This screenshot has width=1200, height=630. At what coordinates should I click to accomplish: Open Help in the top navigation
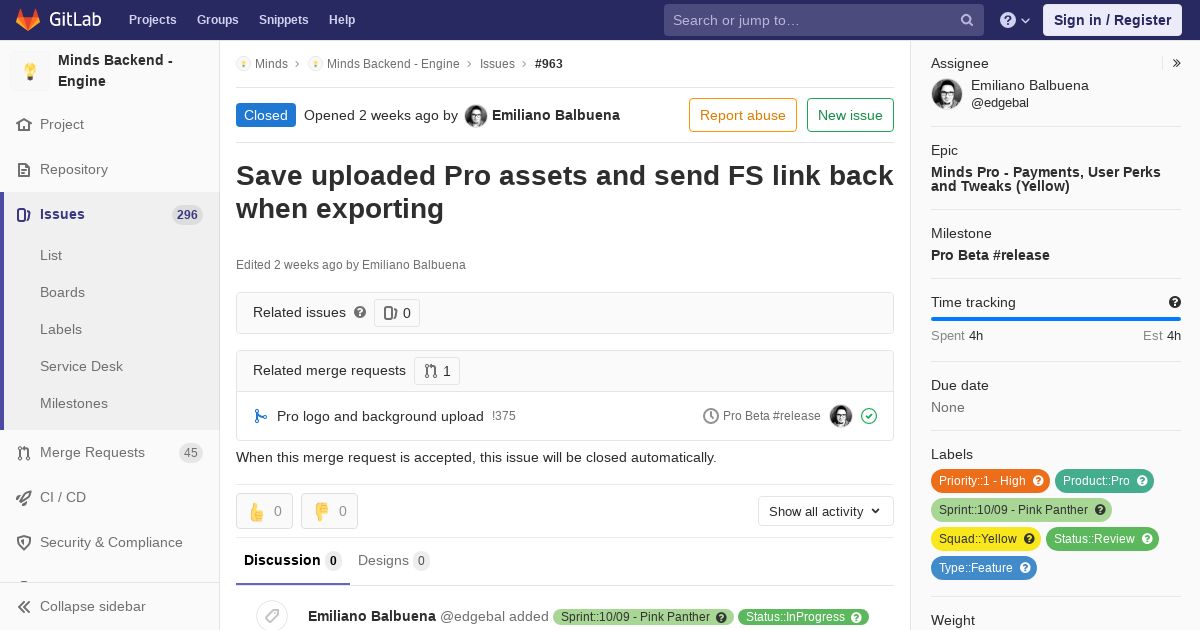(x=342, y=20)
